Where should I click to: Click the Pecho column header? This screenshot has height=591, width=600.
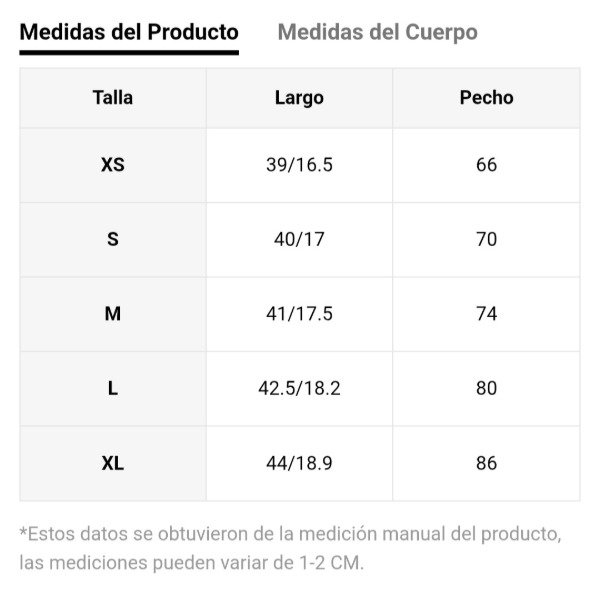[486, 98]
